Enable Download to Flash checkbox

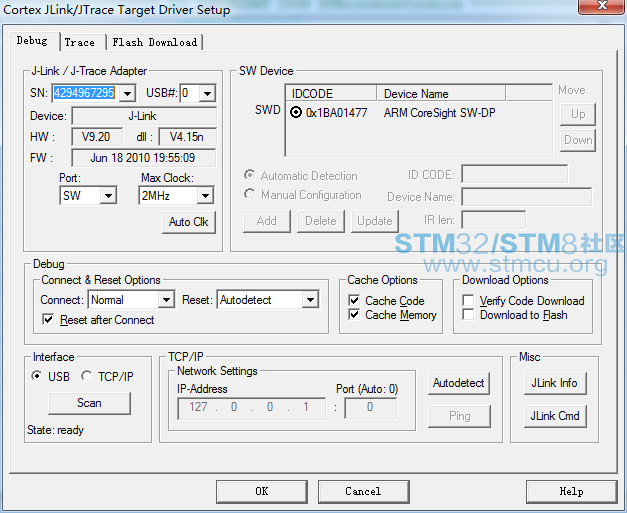pos(468,314)
